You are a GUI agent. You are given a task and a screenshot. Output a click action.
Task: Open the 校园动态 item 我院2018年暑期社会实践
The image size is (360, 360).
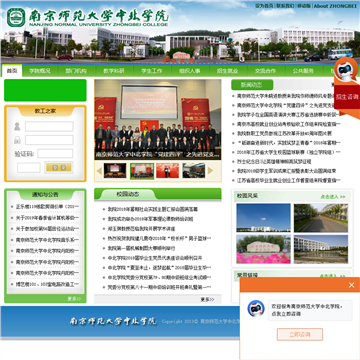153,210
